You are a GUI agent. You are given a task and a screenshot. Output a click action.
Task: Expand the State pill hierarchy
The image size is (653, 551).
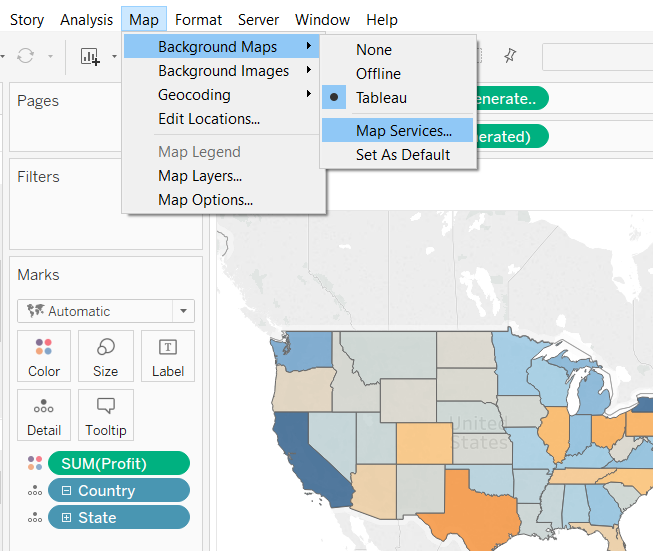[67, 518]
